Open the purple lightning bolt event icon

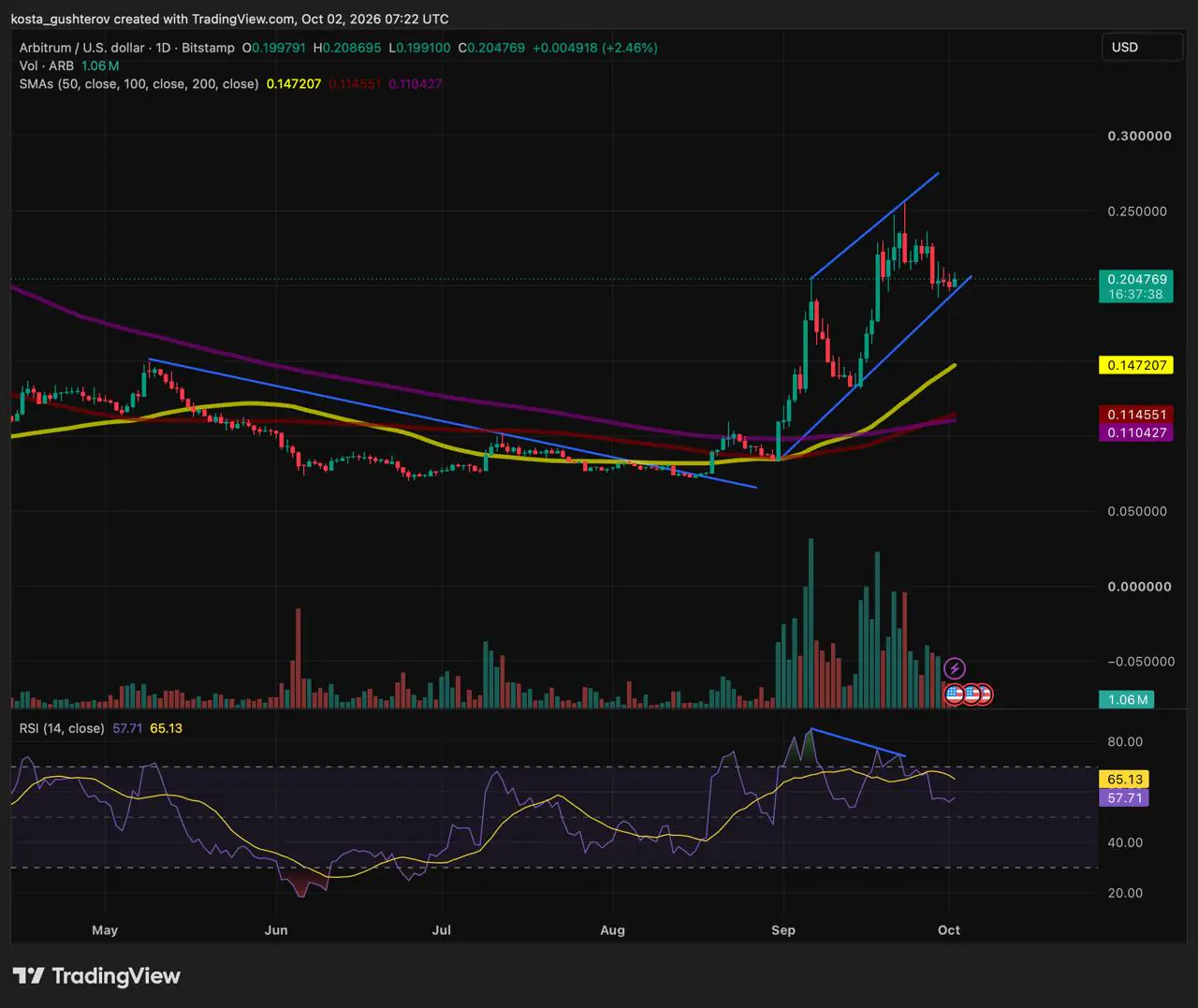[x=954, y=668]
